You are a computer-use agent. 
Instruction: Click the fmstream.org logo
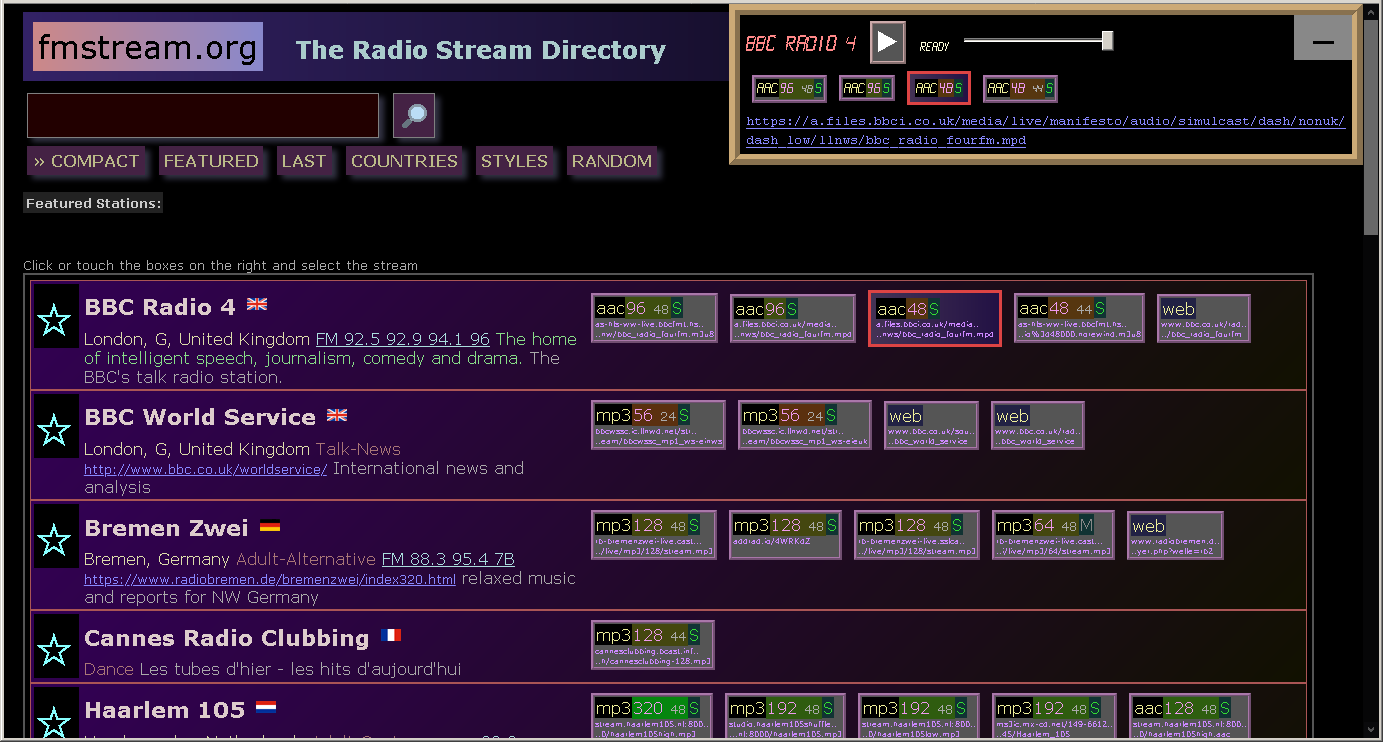coord(148,47)
